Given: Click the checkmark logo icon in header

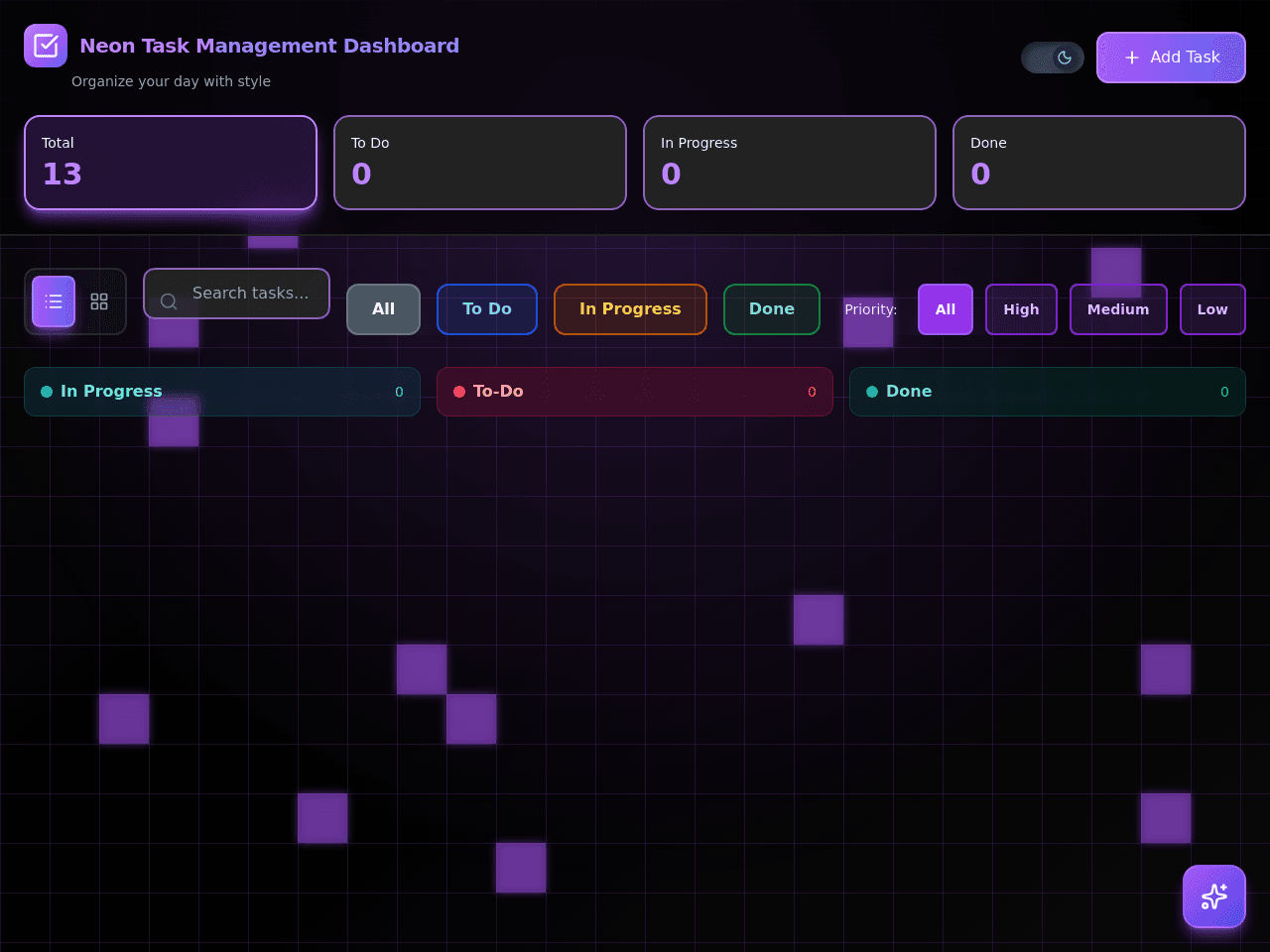Looking at the screenshot, I should [46, 46].
